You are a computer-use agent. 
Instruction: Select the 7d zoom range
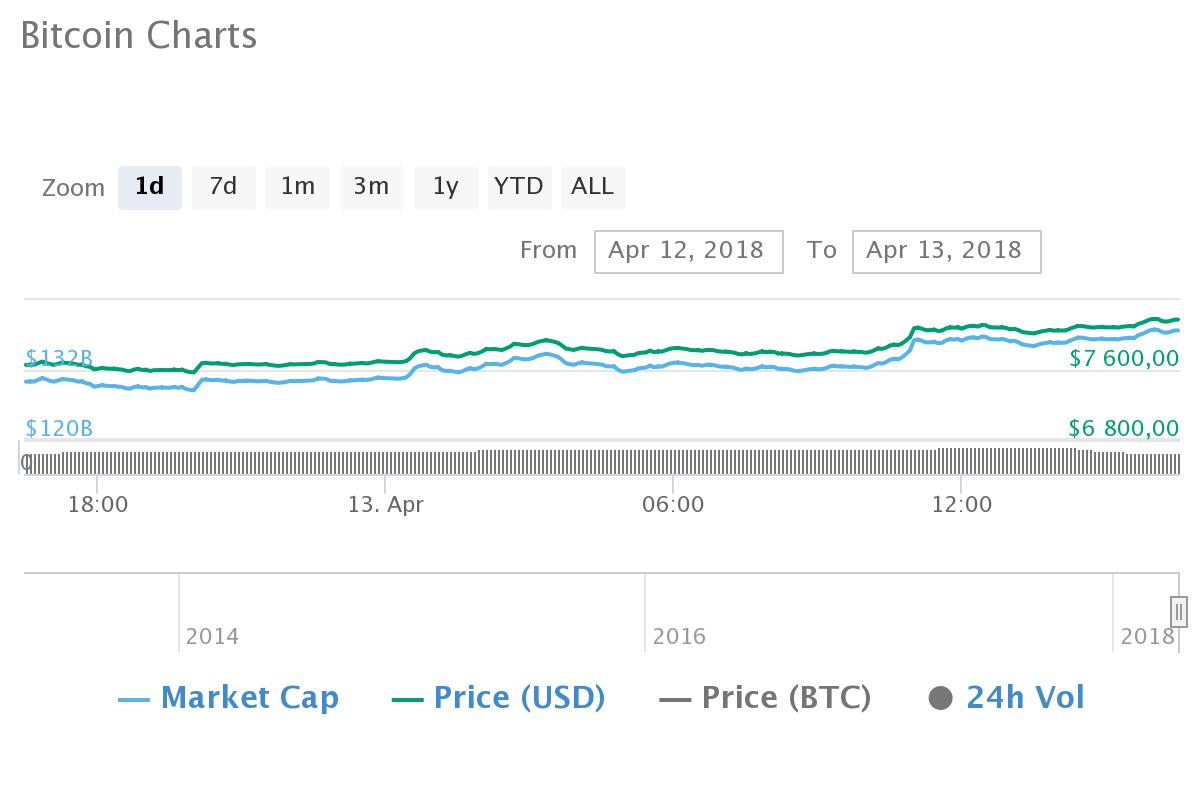(223, 187)
